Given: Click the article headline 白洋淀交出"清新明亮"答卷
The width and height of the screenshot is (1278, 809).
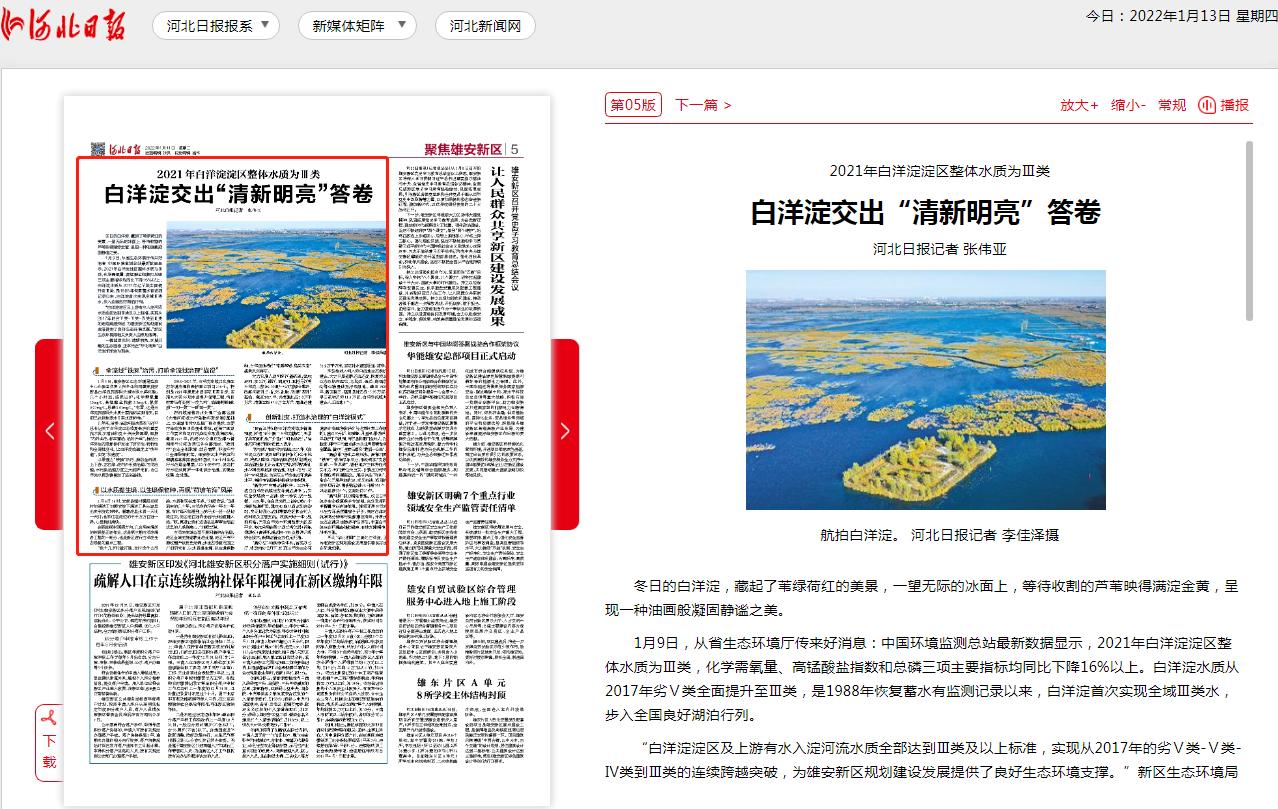Looking at the screenshot, I should 926,212.
